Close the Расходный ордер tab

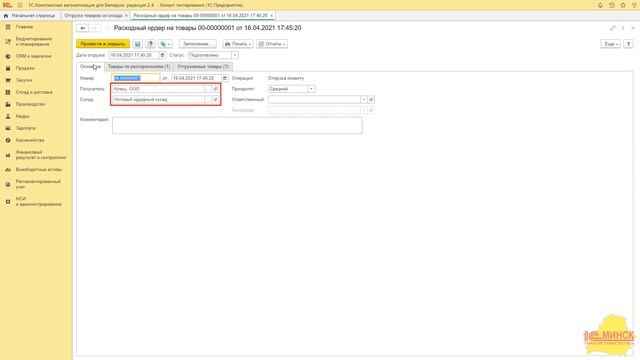click(x=271, y=16)
